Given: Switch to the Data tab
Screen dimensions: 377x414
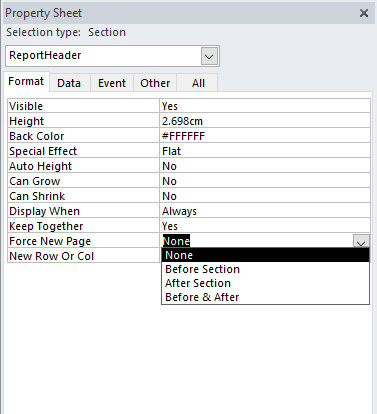Looking at the screenshot, I should coord(69,83).
